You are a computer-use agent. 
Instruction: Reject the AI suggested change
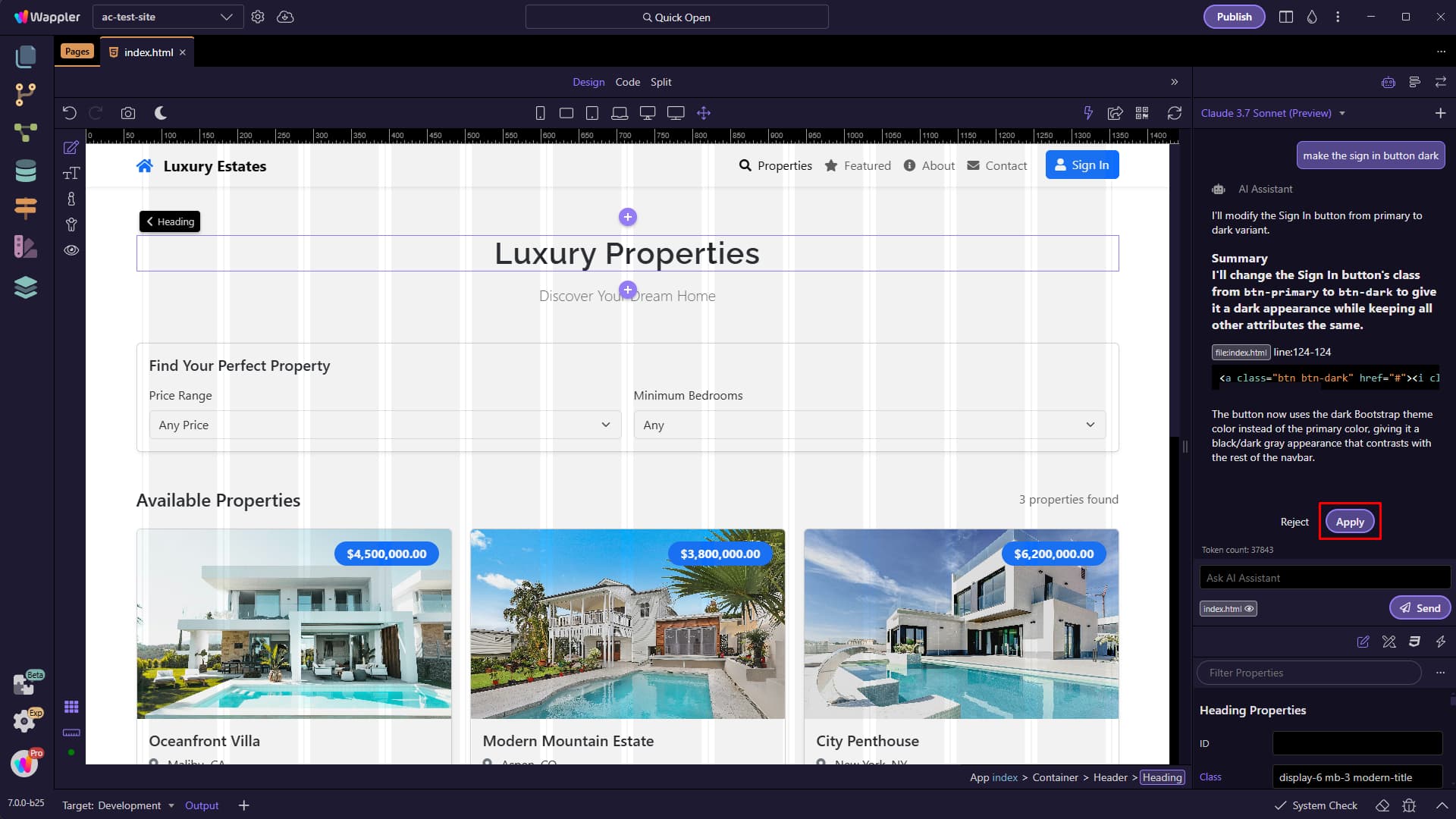[1294, 522]
